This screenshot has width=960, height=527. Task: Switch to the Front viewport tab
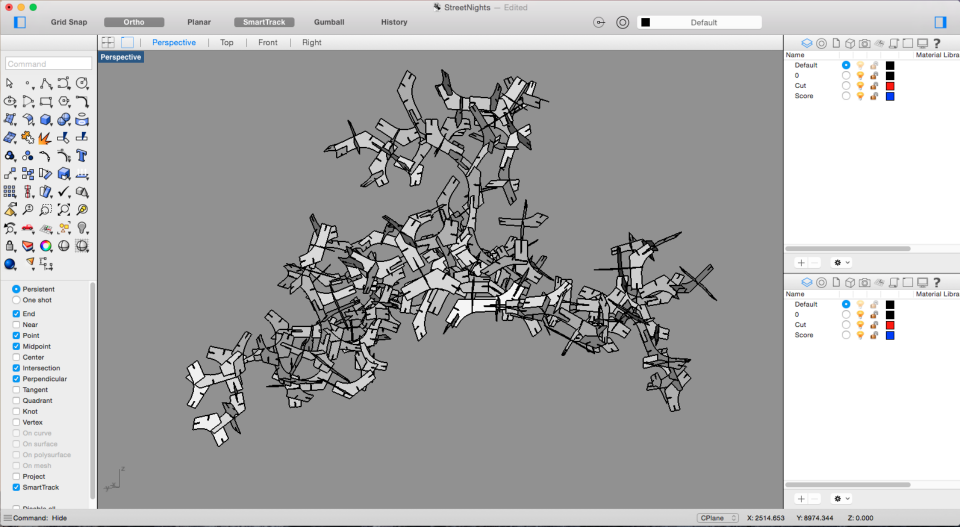(x=267, y=43)
